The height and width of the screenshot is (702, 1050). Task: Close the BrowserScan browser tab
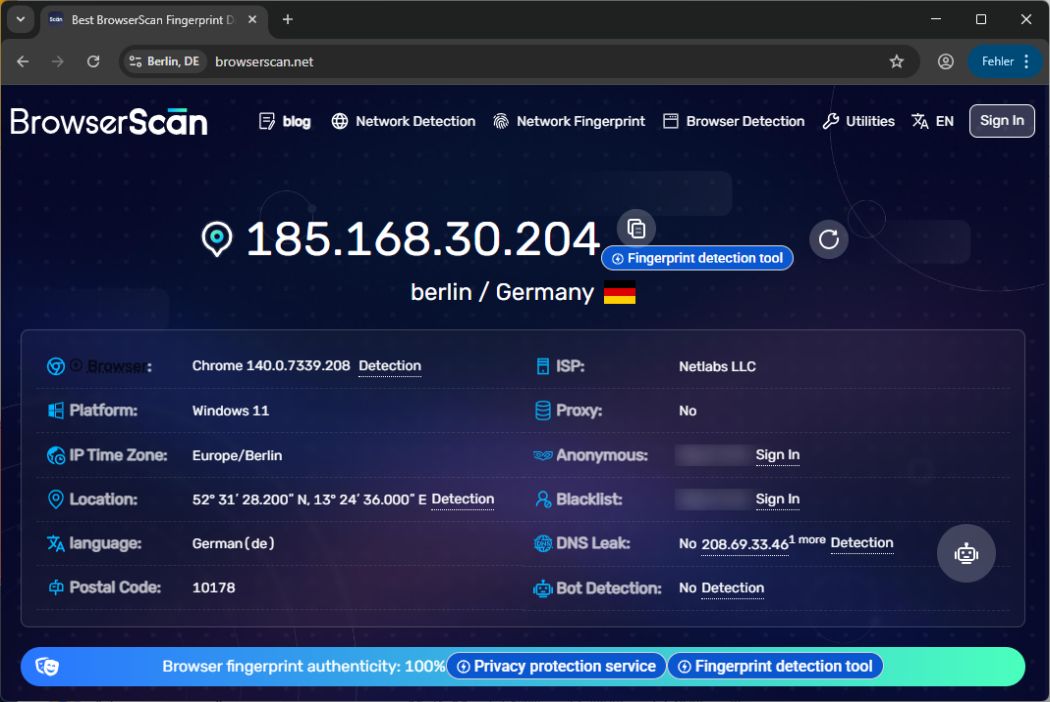tap(252, 19)
